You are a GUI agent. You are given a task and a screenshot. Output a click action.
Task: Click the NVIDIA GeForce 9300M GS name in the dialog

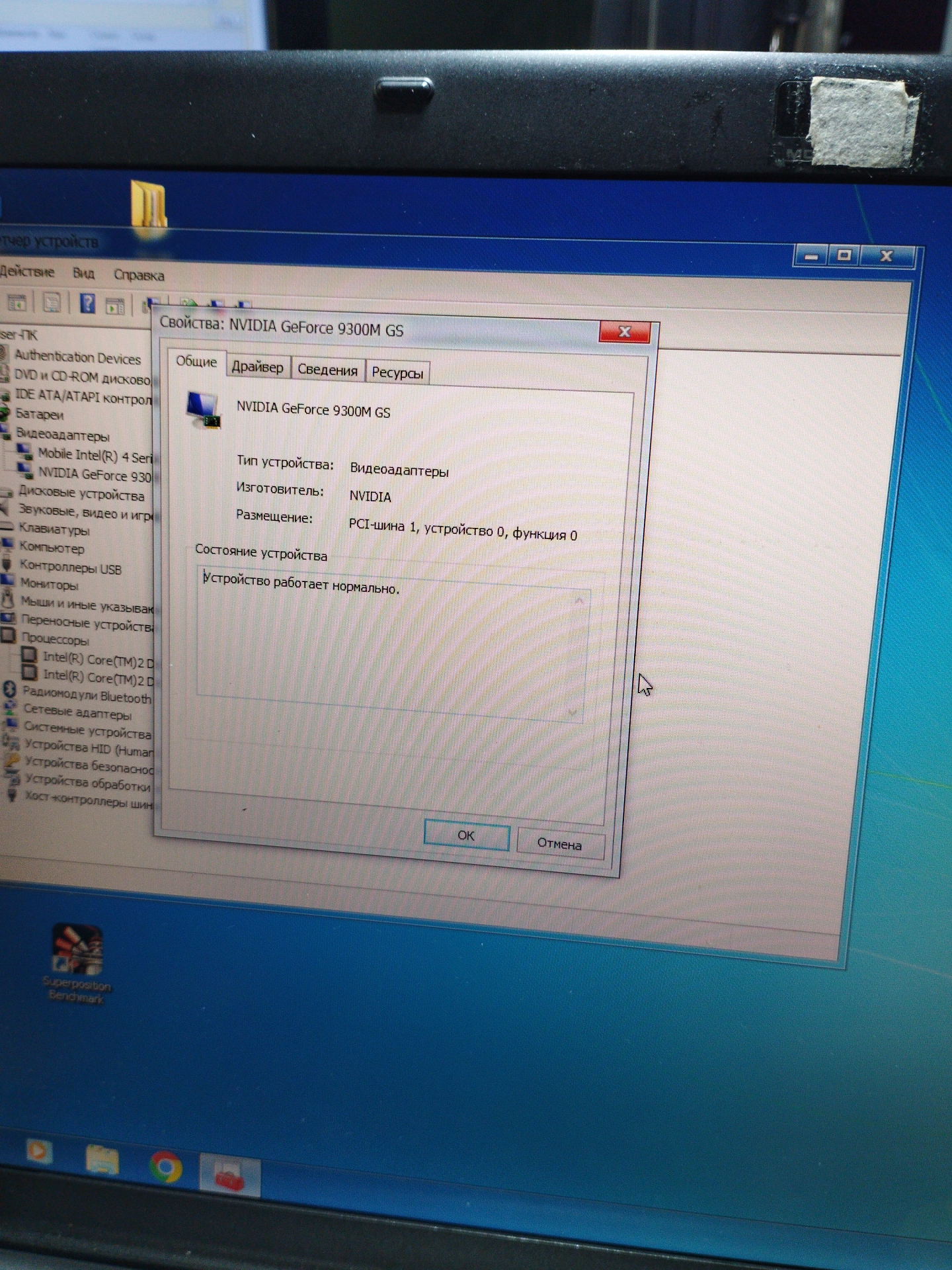click(x=313, y=409)
